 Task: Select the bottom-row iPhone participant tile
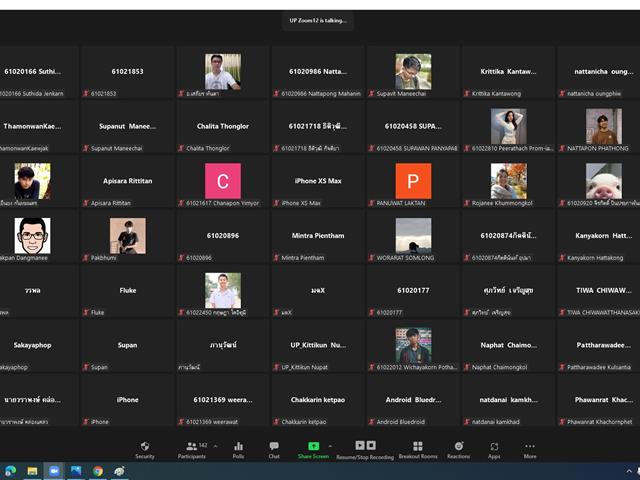tap(127, 400)
